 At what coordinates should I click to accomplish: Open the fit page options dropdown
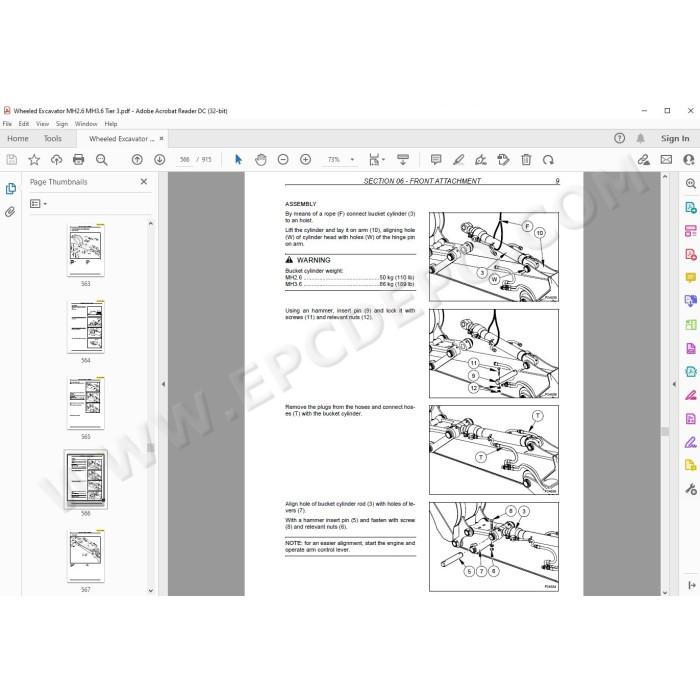(377, 160)
